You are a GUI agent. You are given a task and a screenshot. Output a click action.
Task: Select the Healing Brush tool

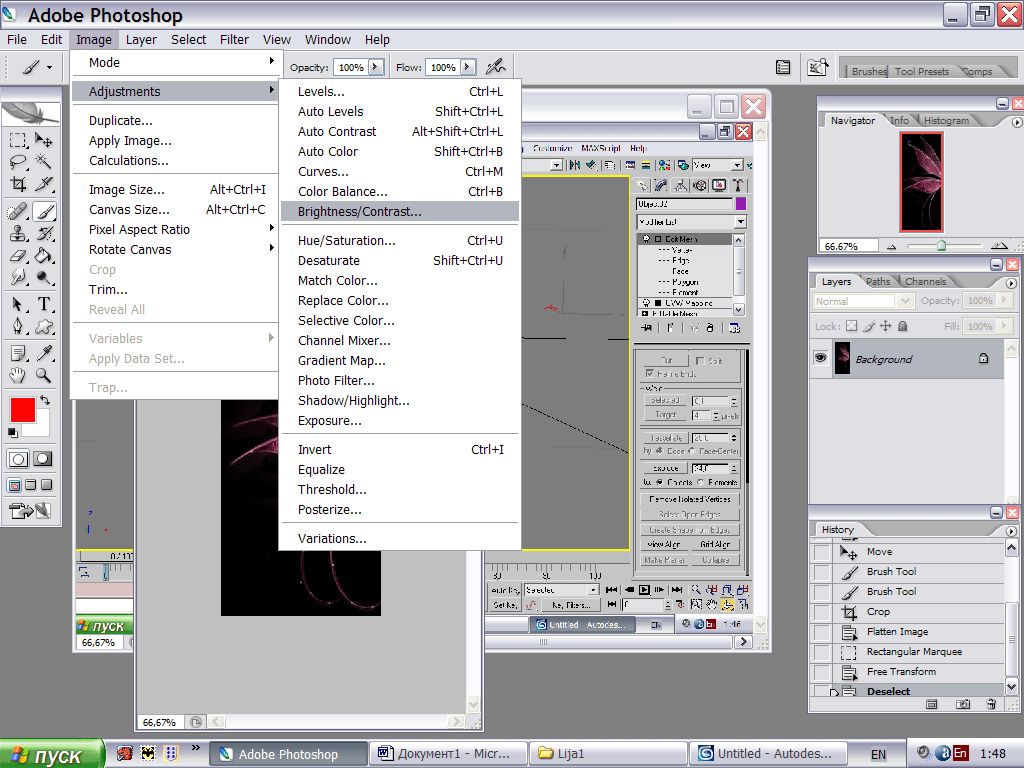coord(18,212)
